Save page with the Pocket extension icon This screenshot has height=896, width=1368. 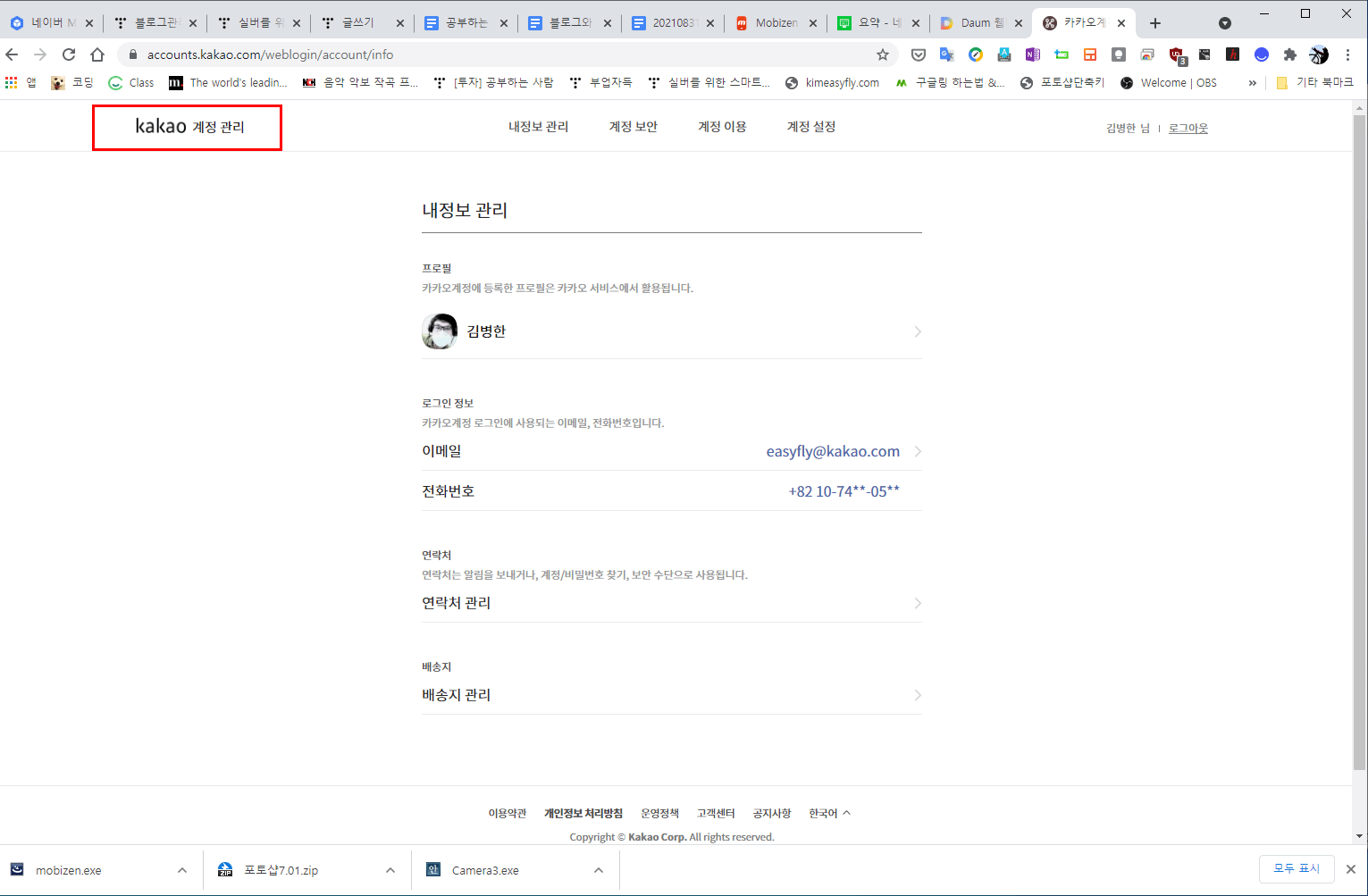tap(918, 54)
